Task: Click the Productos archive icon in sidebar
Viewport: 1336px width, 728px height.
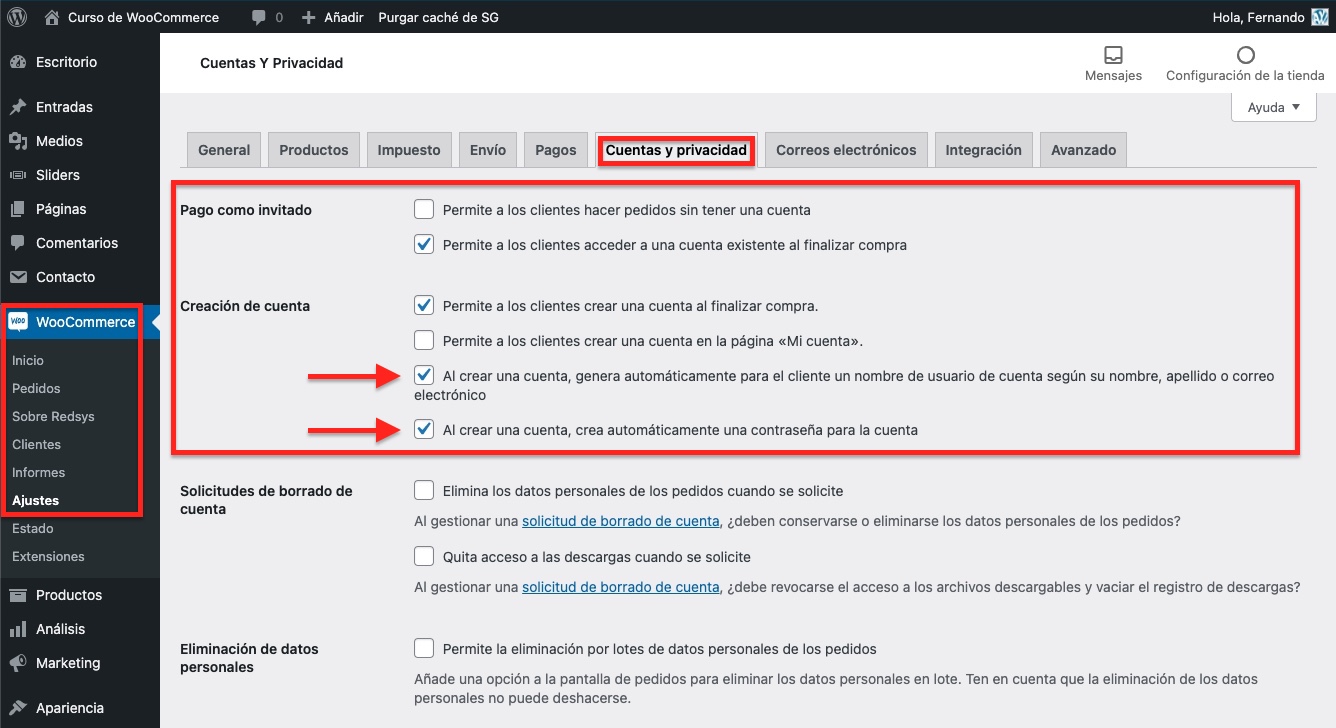Action: [x=18, y=595]
